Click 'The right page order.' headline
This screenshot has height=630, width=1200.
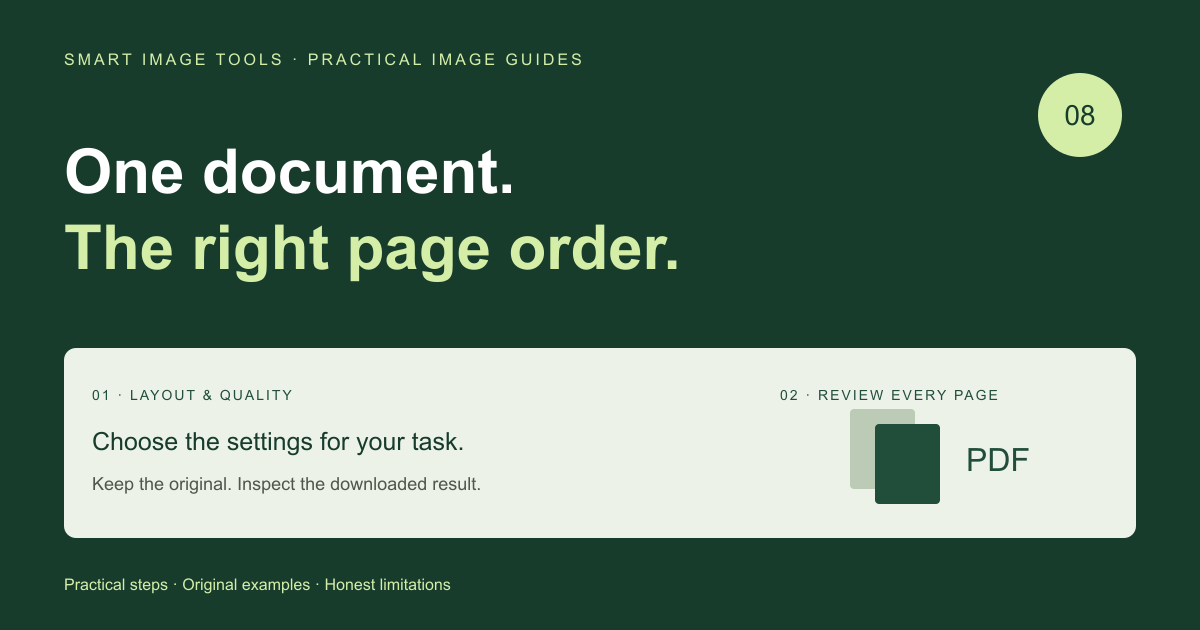coord(372,249)
